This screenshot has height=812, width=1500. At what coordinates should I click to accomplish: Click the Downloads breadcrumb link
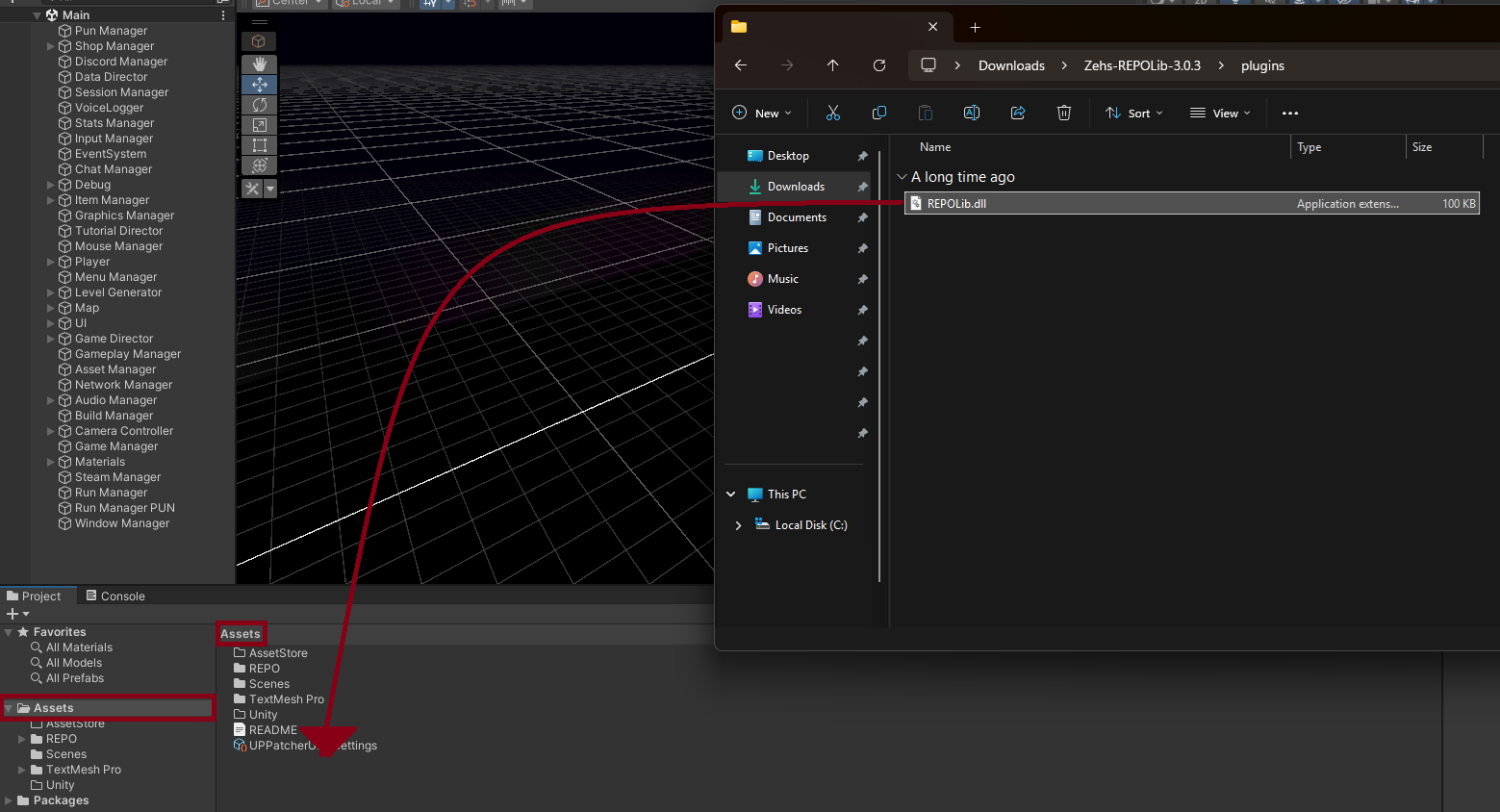[x=1011, y=65]
